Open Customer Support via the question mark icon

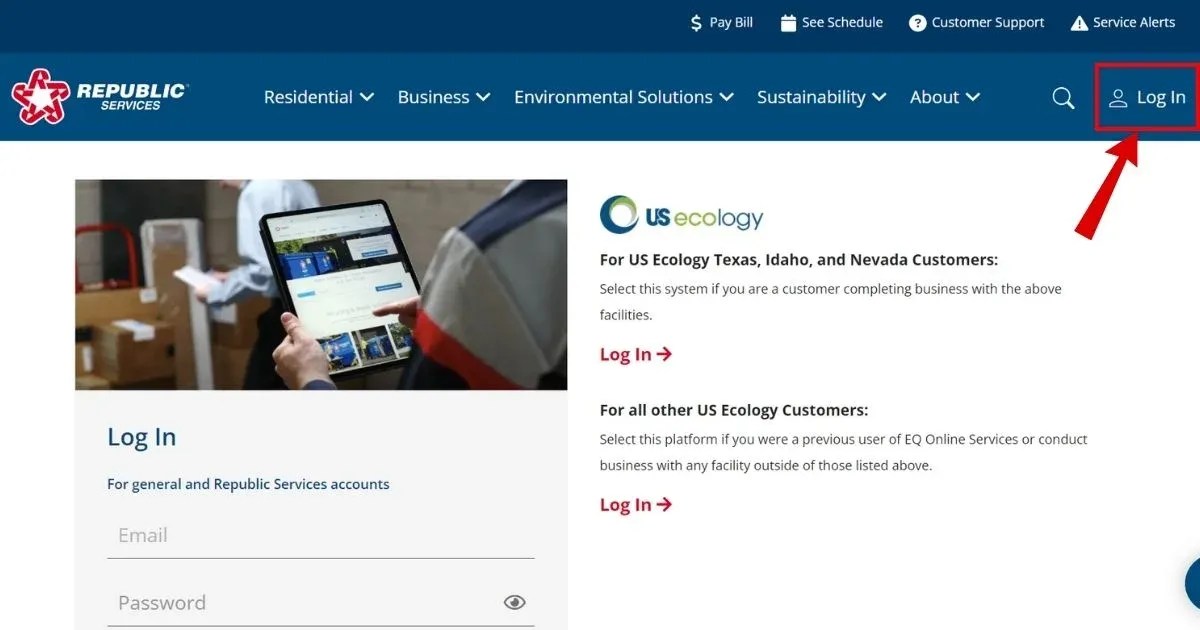(x=917, y=21)
